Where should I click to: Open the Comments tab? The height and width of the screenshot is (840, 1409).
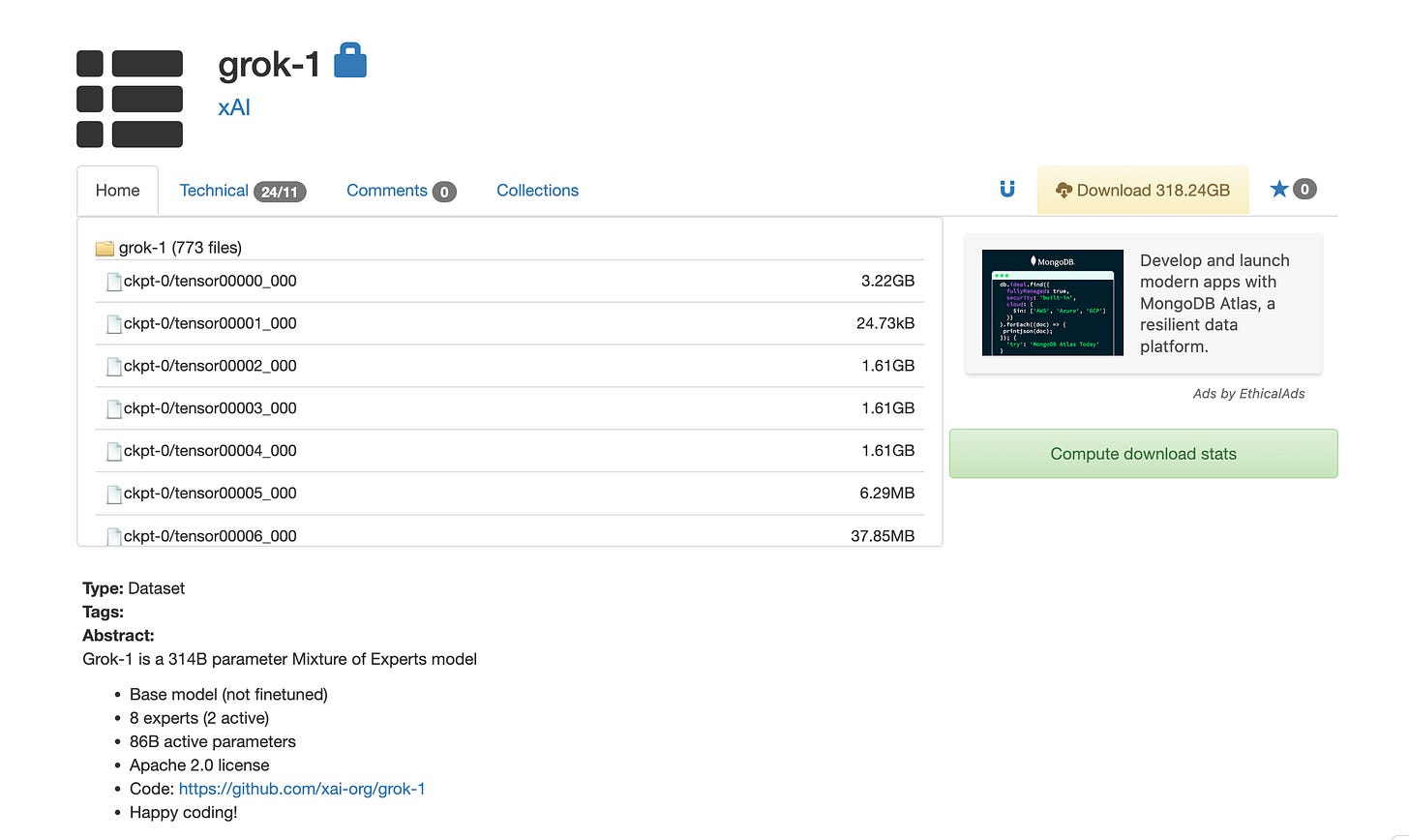point(401,191)
